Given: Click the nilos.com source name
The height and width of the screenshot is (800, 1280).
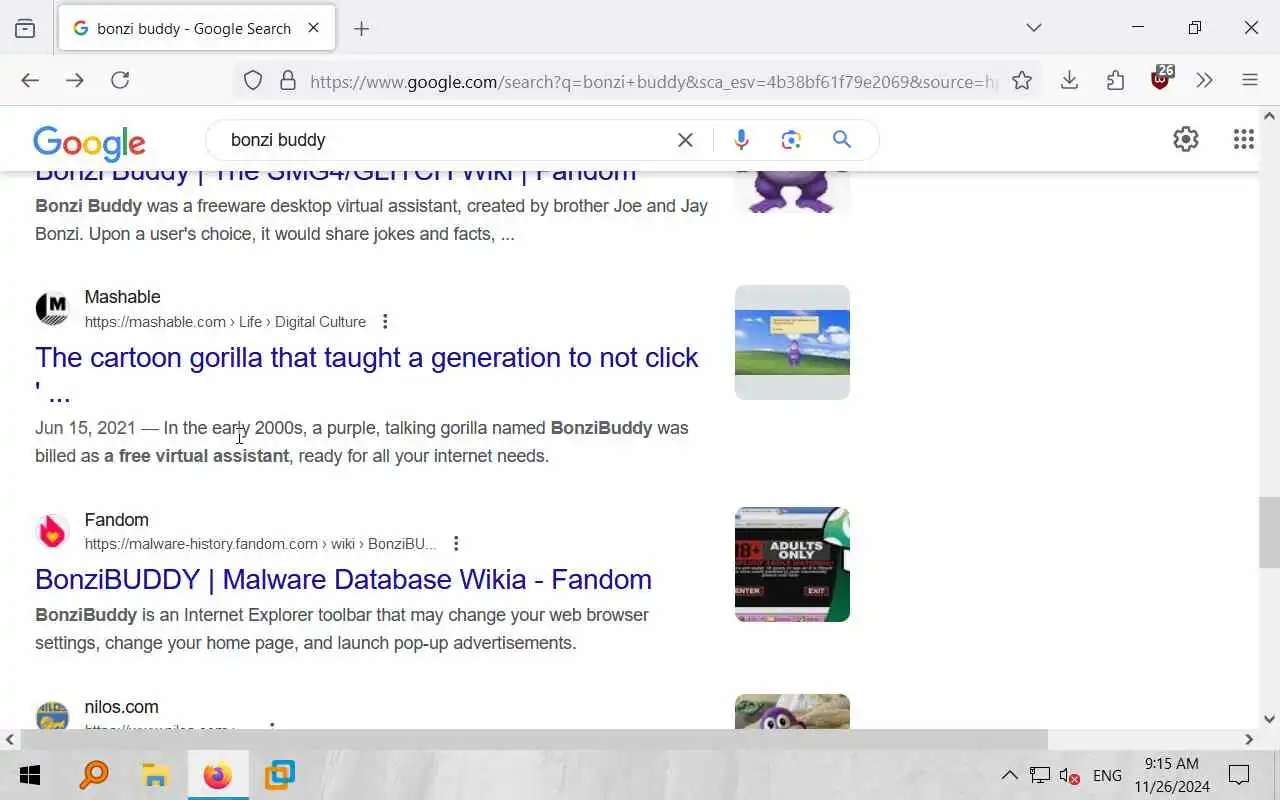Looking at the screenshot, I should point(122,707).
